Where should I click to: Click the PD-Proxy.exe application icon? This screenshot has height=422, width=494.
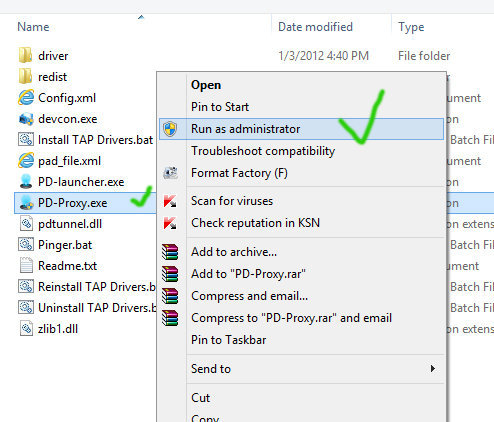point(26,203)
